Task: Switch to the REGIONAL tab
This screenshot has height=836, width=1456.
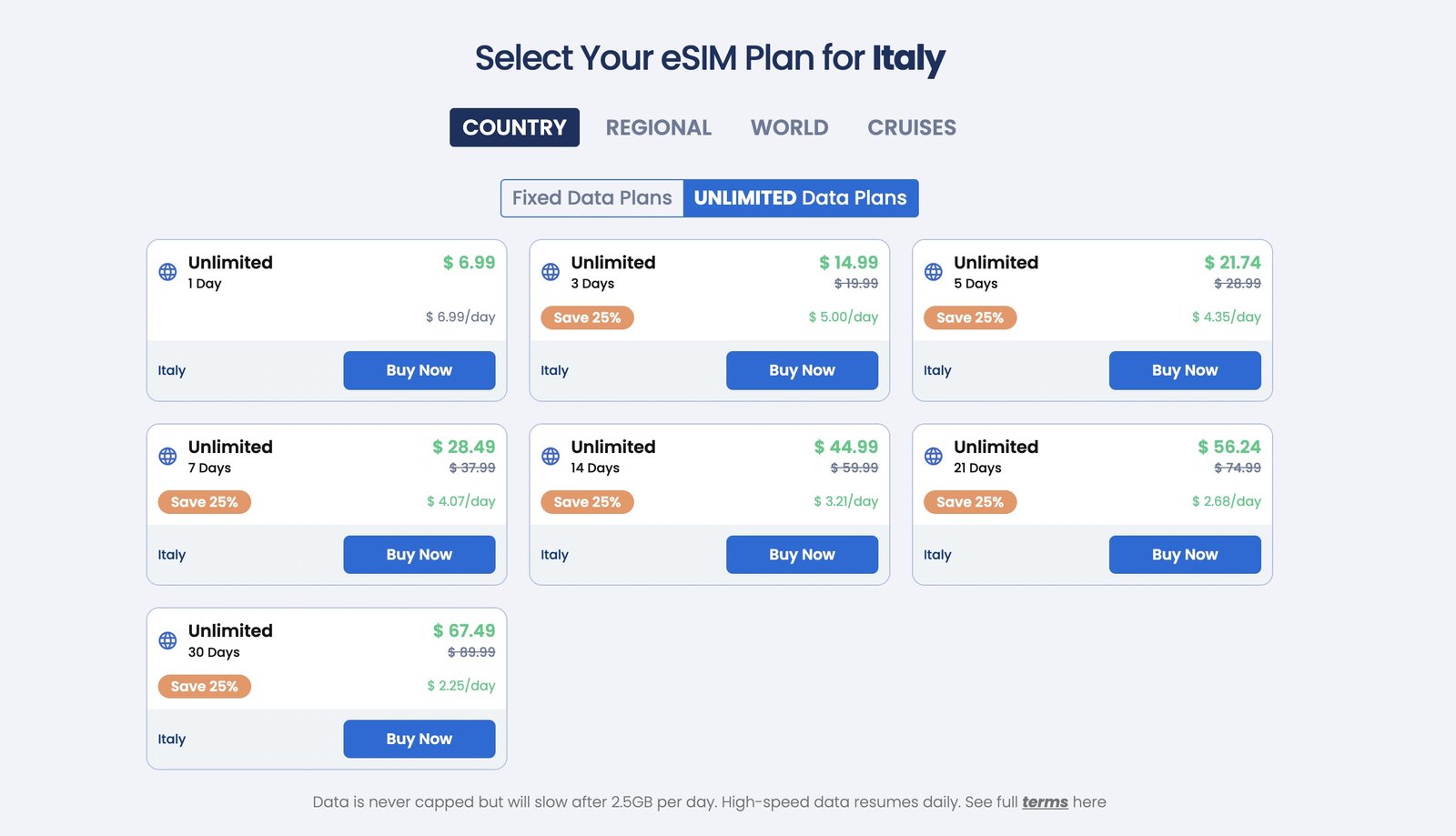Action: click(x=658, y=127)
